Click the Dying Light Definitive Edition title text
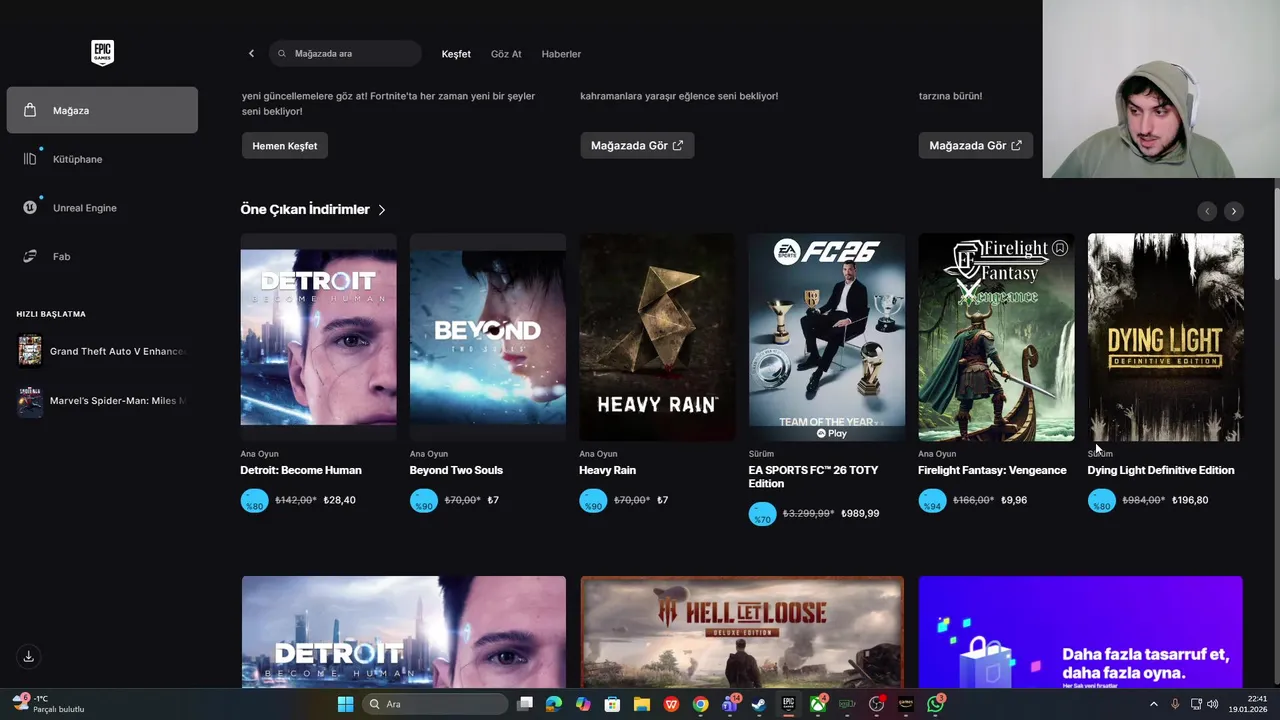This screenshot has height=720, width=1280. [1161, 470]
